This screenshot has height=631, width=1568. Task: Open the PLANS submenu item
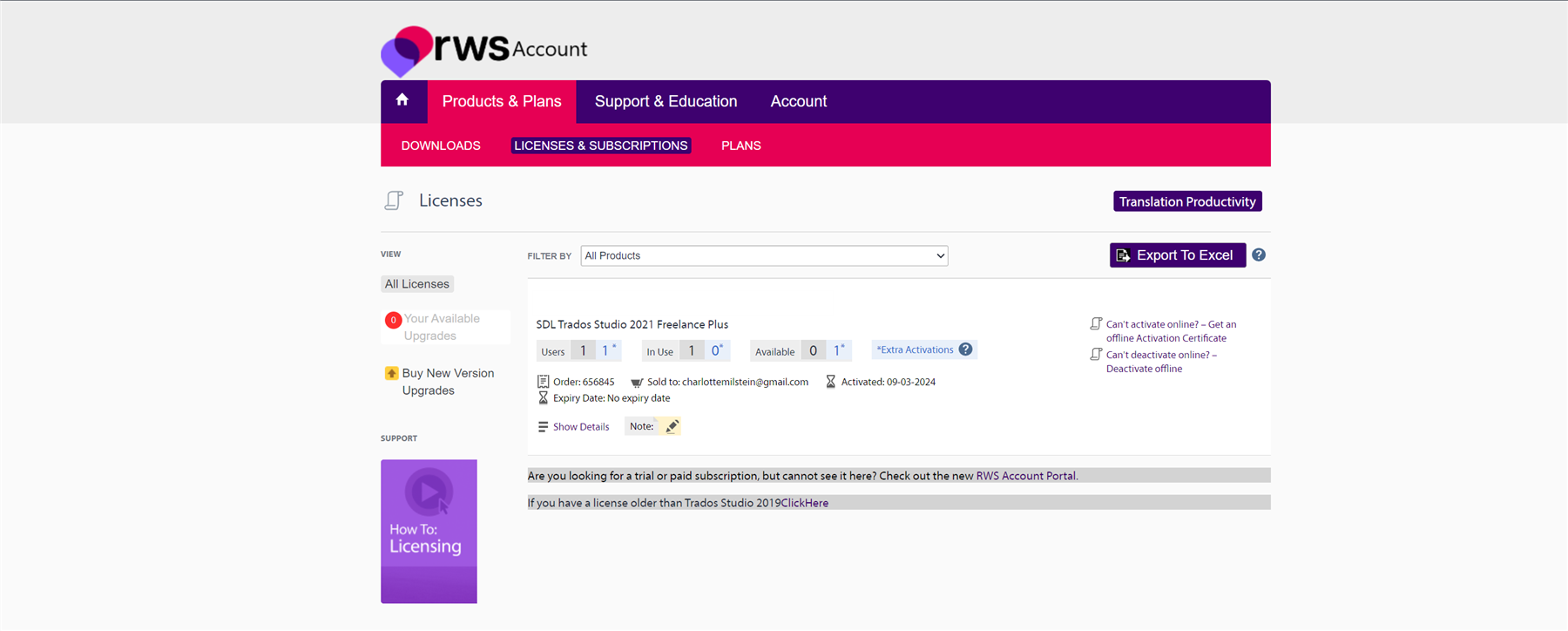pos(741,146)
